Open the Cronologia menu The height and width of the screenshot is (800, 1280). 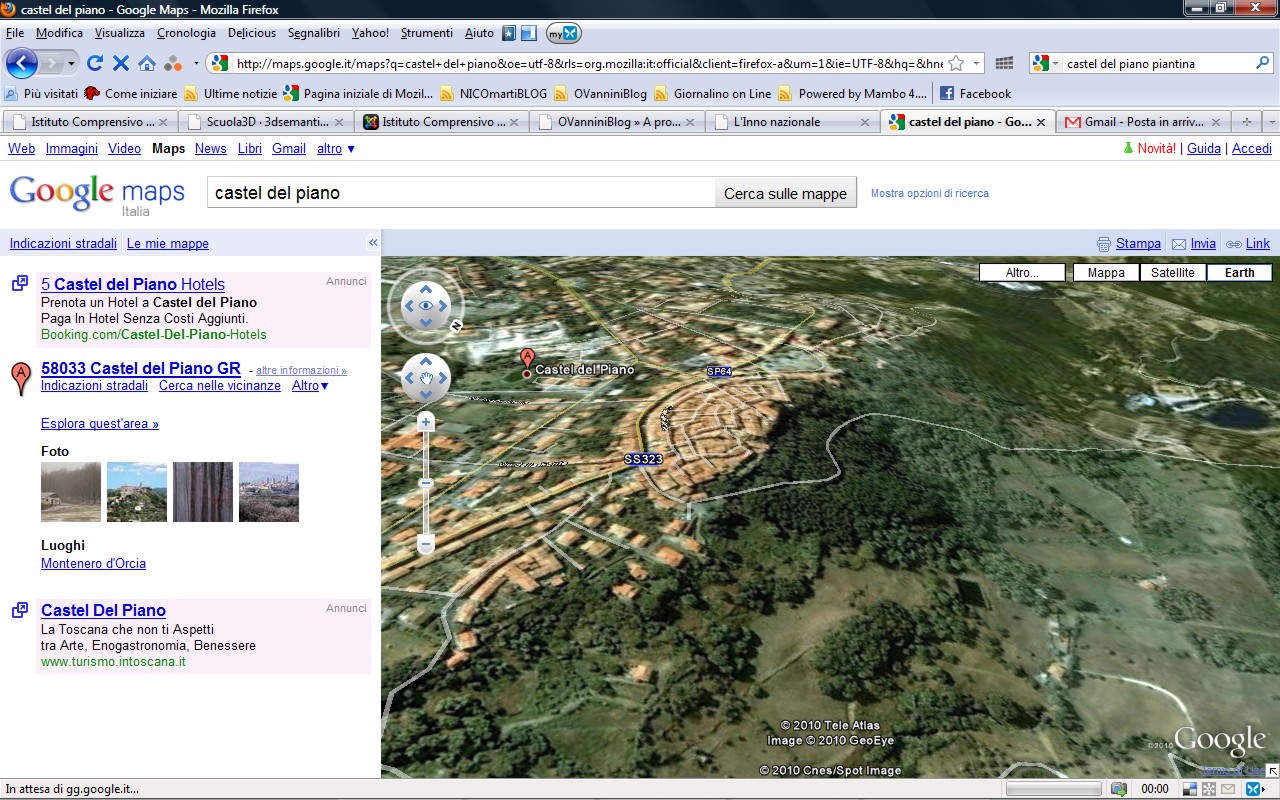(186, 33)
